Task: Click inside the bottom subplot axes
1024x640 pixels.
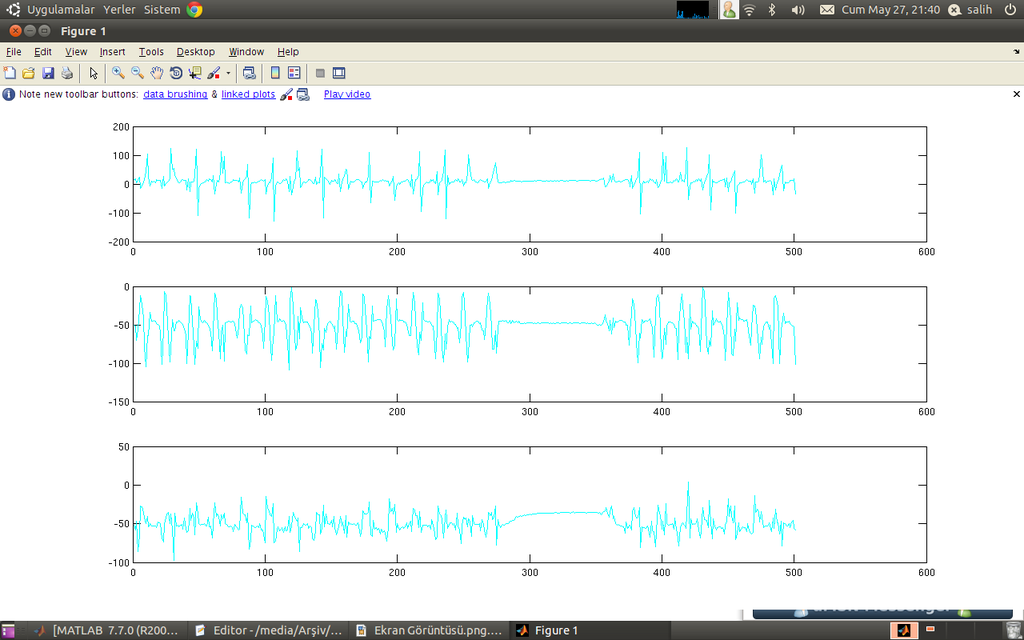Action: [x=530, y=504]
